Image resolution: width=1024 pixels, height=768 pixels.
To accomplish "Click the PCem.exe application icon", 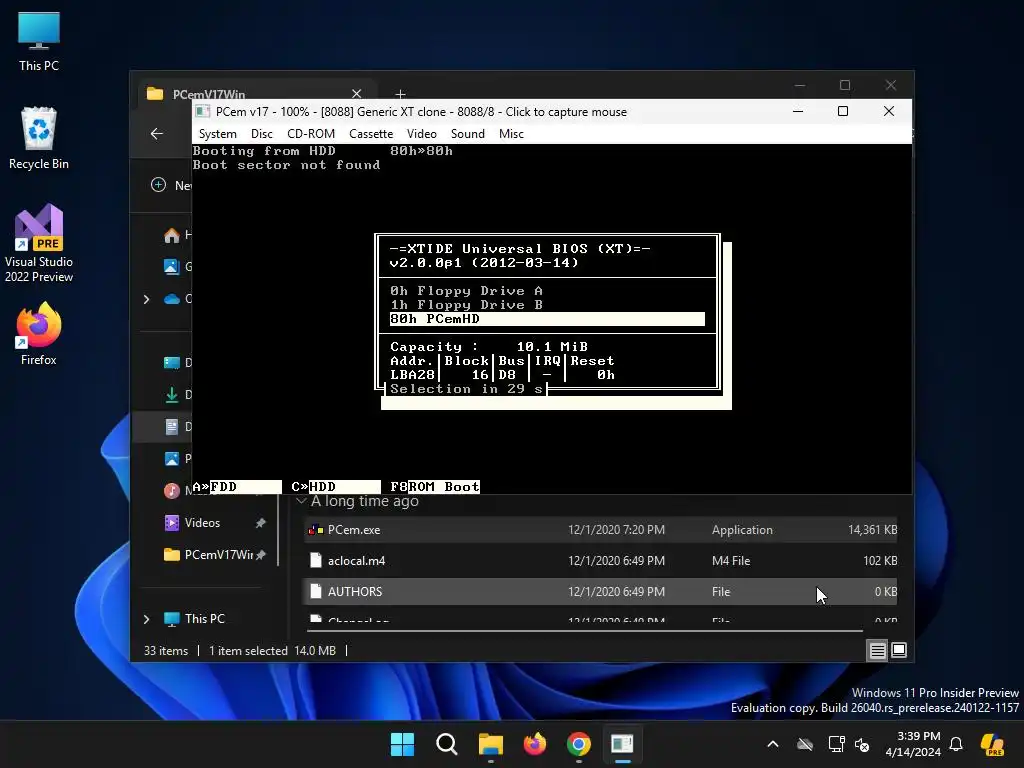I will (x=316, y=530).
